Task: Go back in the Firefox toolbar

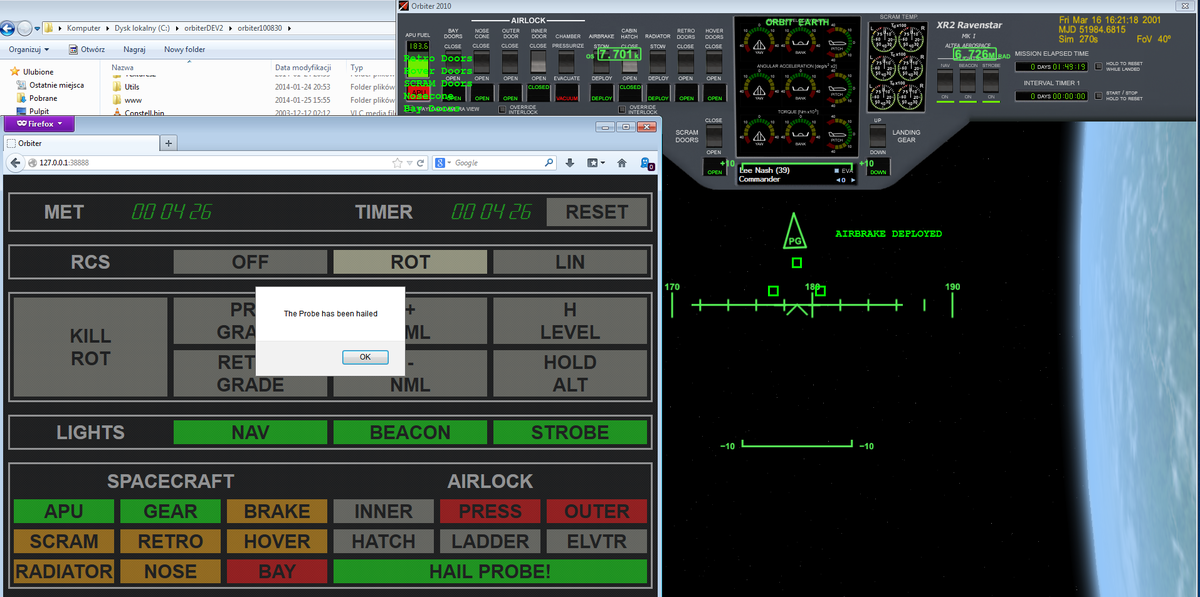Action: [x=17, y=163]
